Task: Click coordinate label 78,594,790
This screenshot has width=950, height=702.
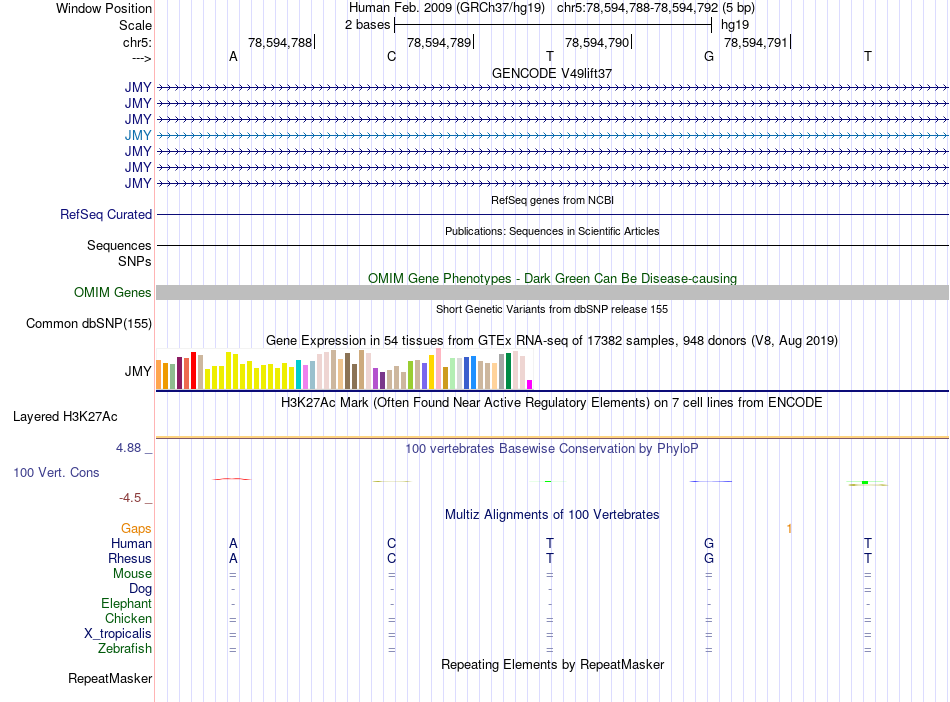Action: click(x=597, y=42)
